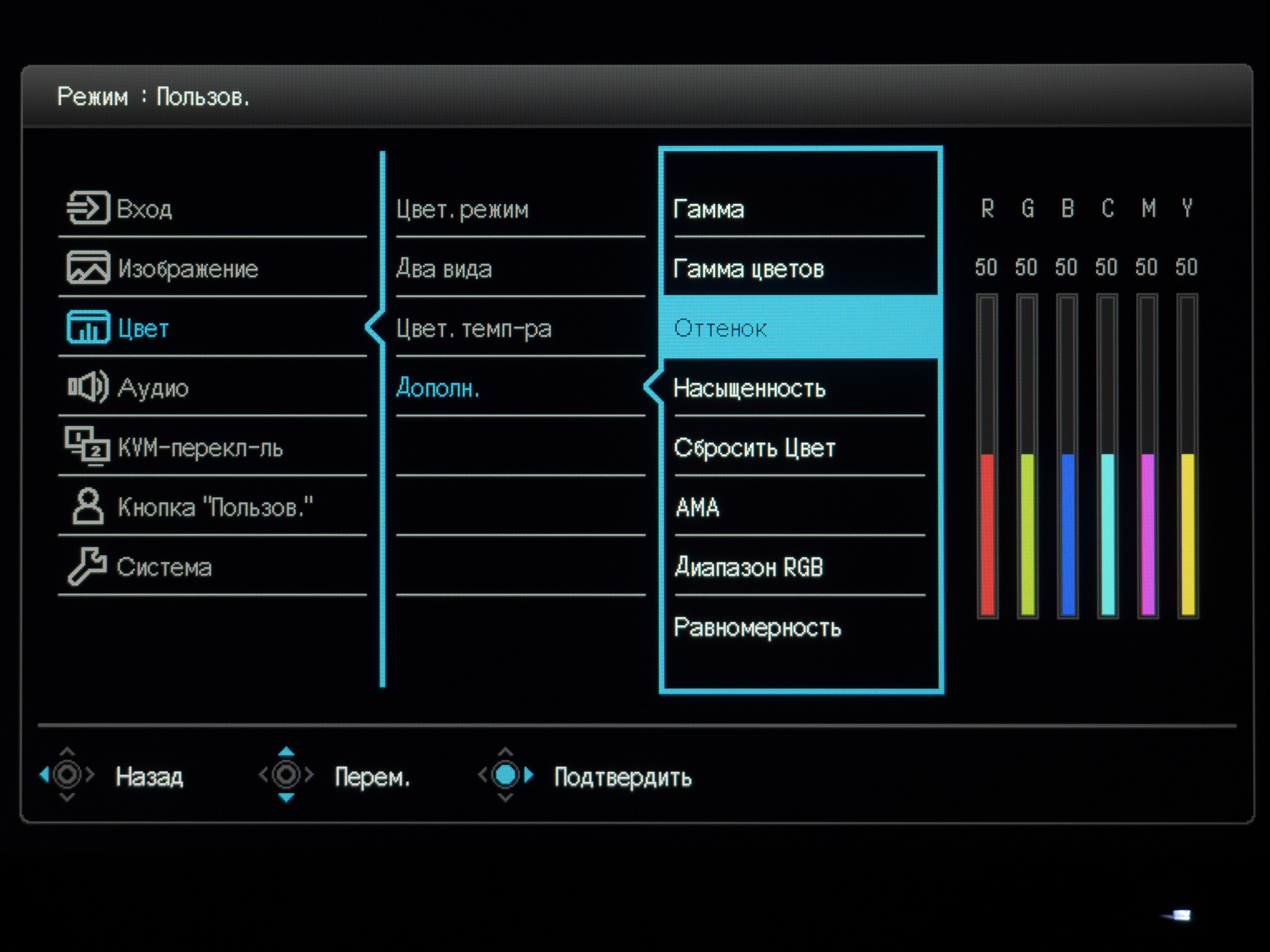This screenshot has width=1270, height=952.
Task: Click the Аудио speaker icon
Action: [88, 387]
